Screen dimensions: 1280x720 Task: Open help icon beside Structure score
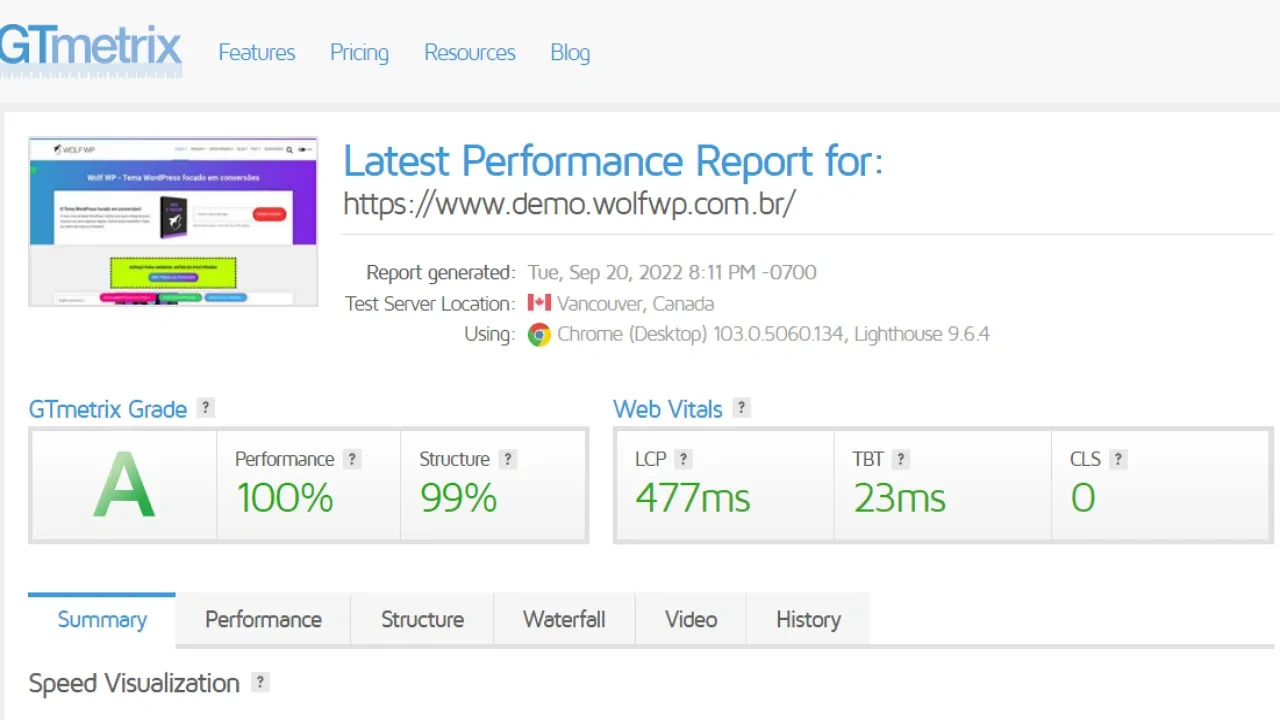click(x=508, y=459)
